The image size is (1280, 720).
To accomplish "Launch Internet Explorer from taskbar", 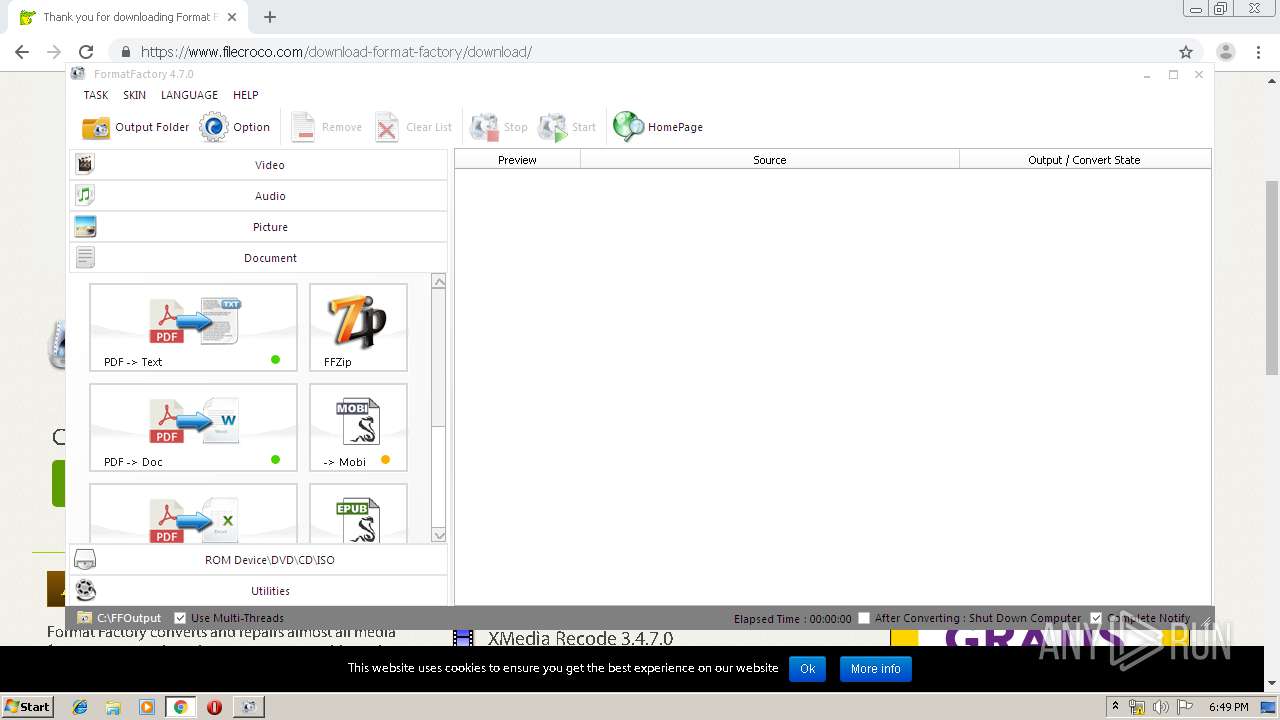I will (80, 707).
